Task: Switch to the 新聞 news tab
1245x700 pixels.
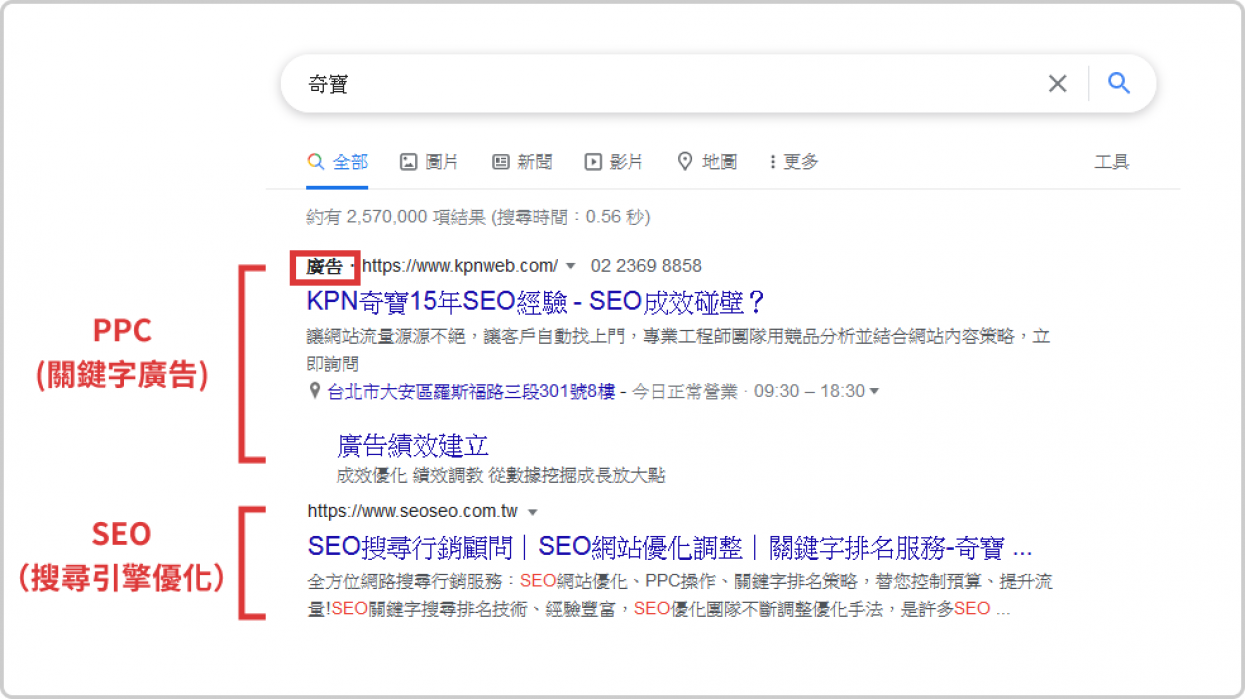Action: click(x=522, y=162)
